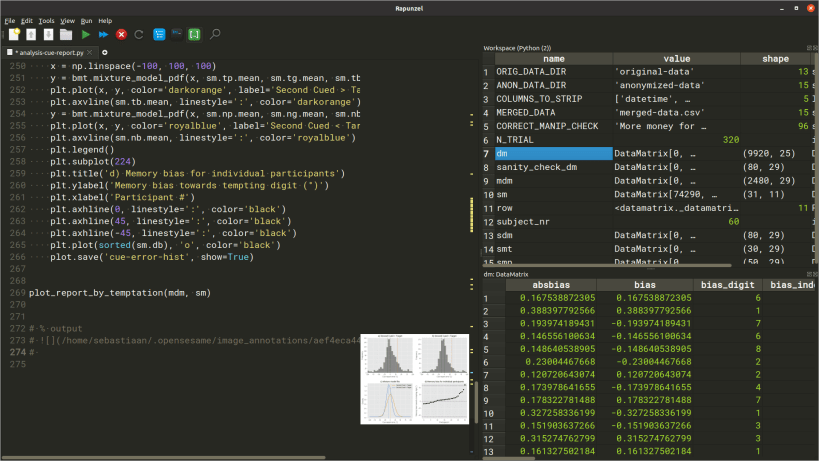
Task: Toggle the green workspace inspector icon
Action: click(194, 34)
